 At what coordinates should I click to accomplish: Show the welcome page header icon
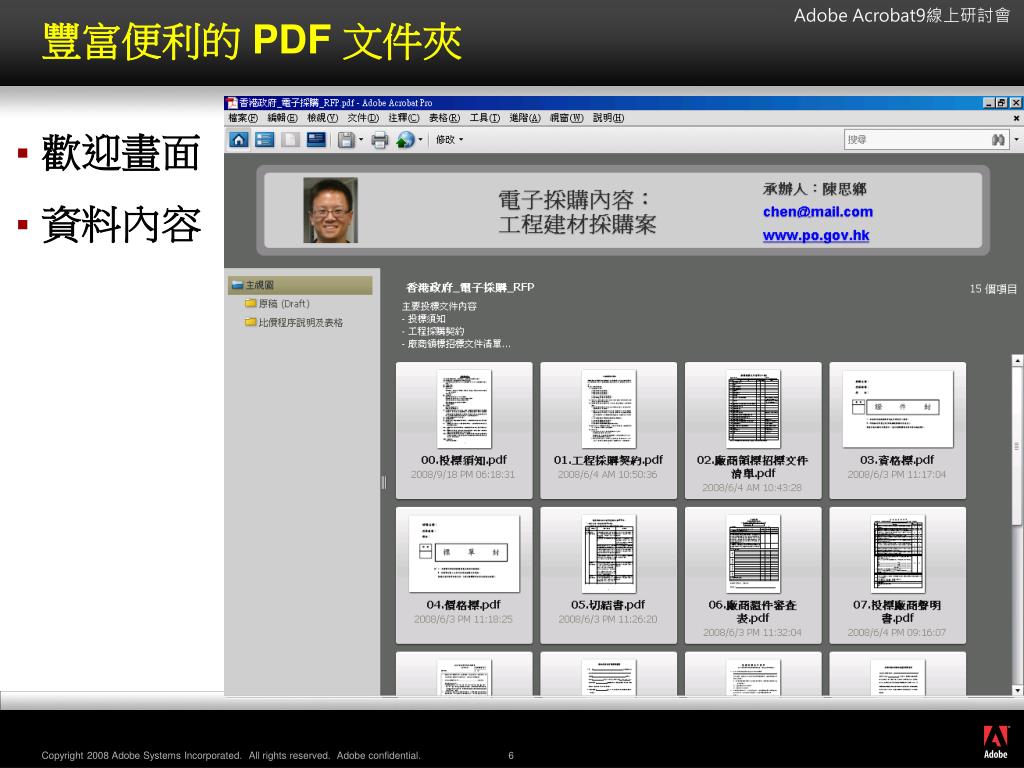coord(316,139)
